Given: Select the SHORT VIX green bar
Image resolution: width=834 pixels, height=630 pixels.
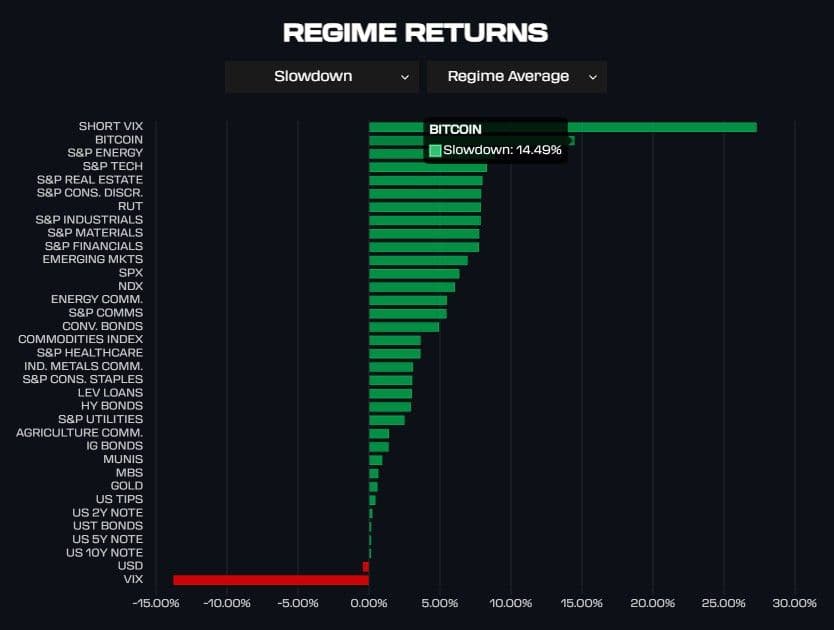Looking at the screenshot, I should [x=660, y=127].
